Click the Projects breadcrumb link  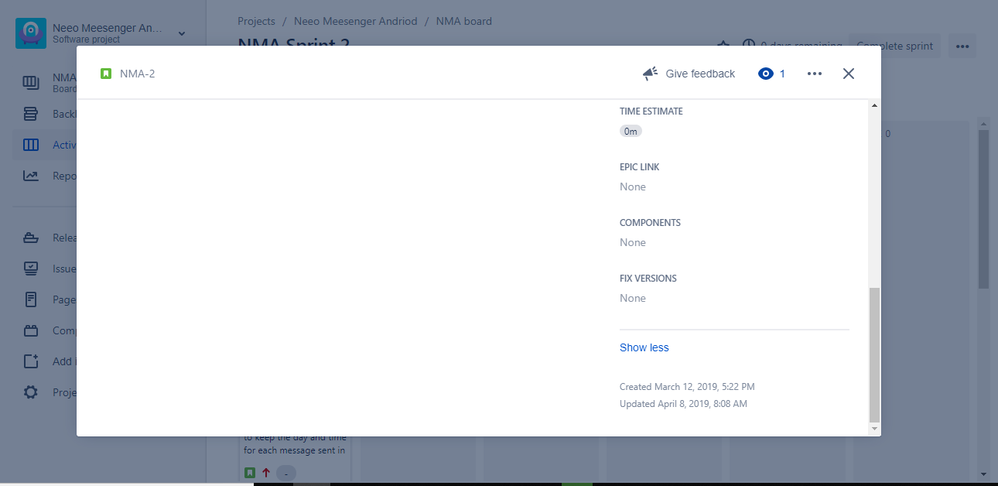pyautogui.click(x=257, y=21)
